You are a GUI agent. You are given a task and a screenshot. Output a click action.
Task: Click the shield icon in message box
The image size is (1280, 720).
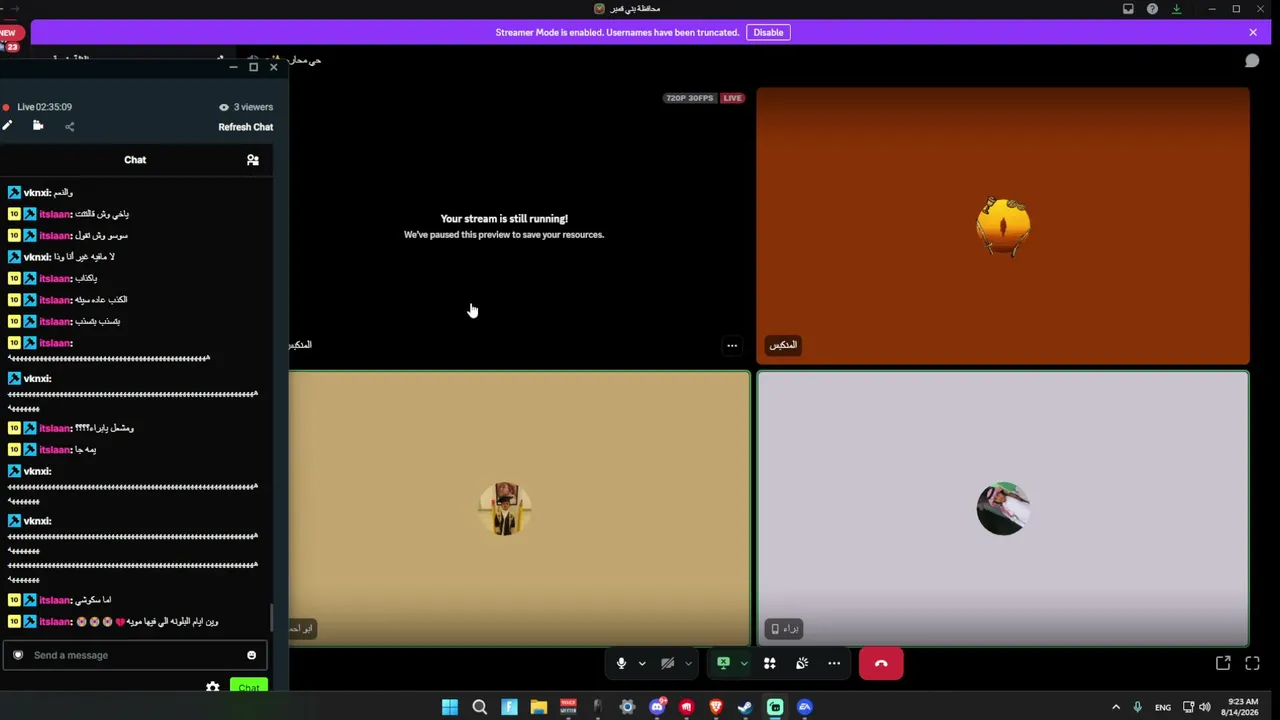[17, 655]
